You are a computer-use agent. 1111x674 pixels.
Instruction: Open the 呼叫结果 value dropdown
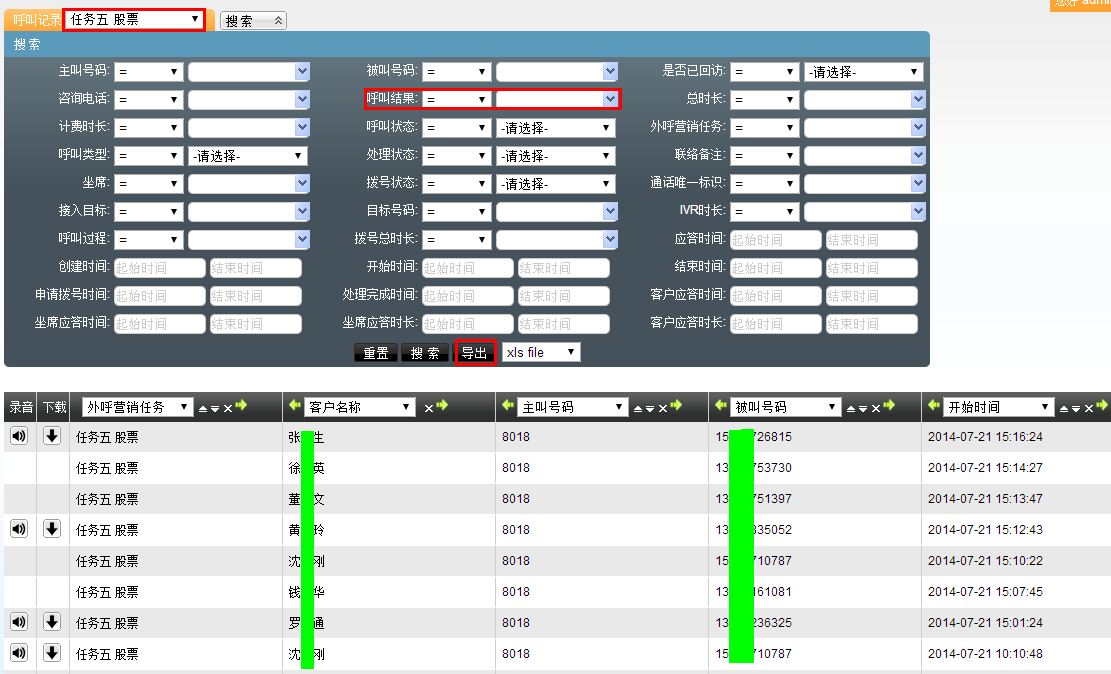[556, 99]
